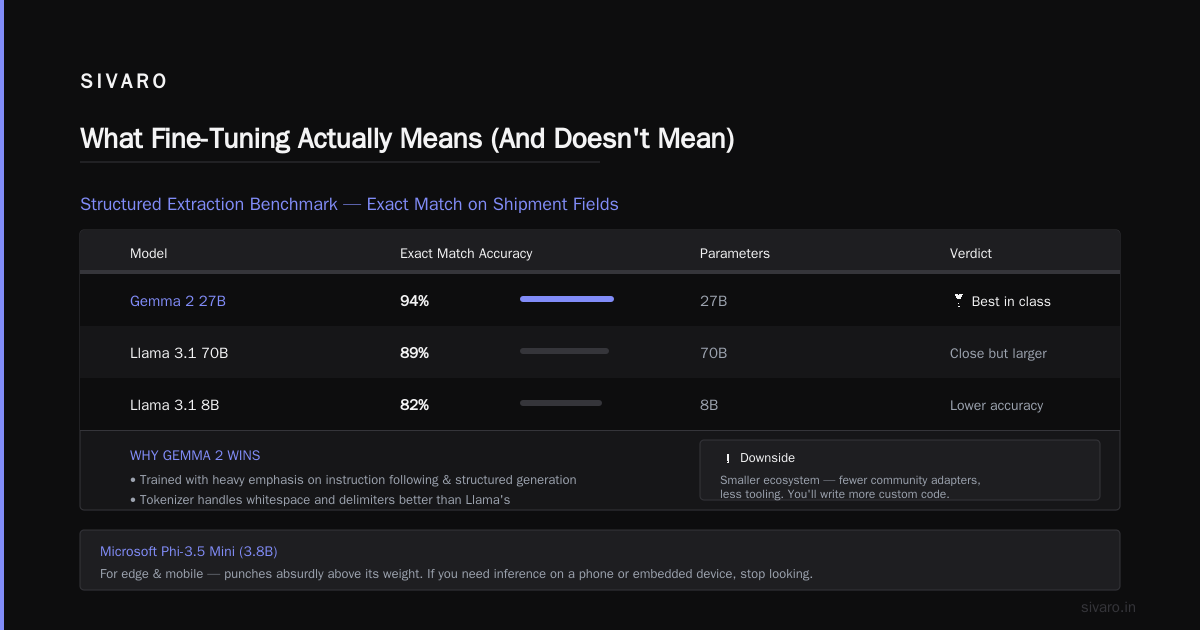Open the Gemma 2 27B model link
Viewport: 1200px width, 630px height.
click(178, 301)
